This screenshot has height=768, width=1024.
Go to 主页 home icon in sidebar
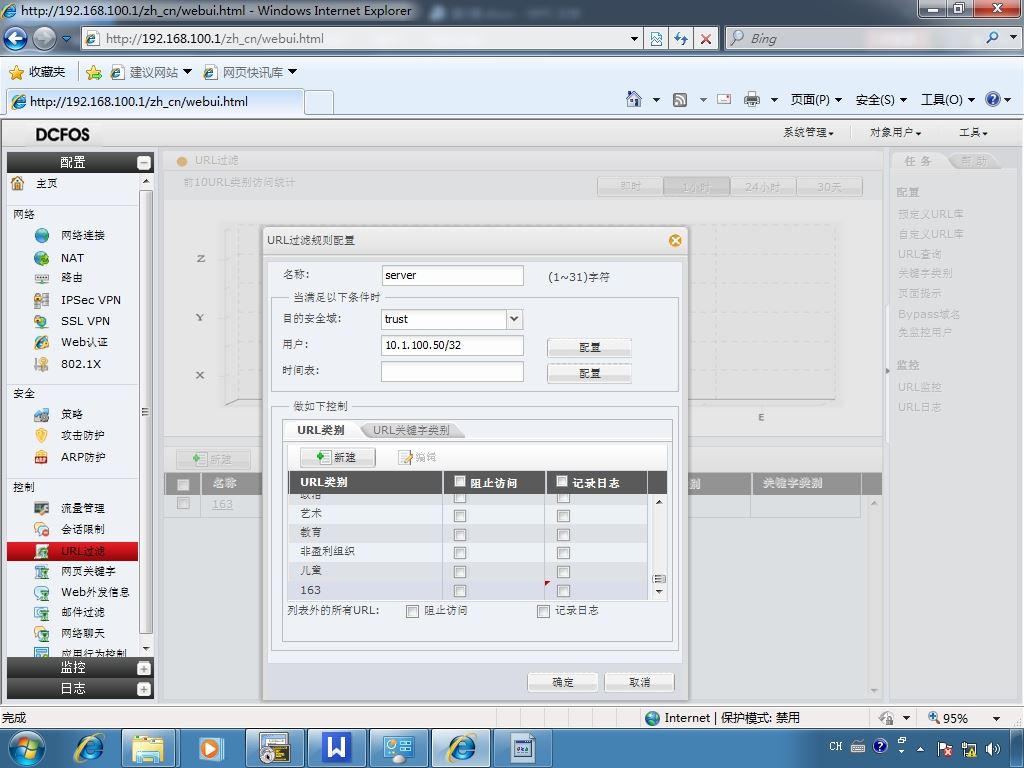pyautogui.click(x=18, y=183)
